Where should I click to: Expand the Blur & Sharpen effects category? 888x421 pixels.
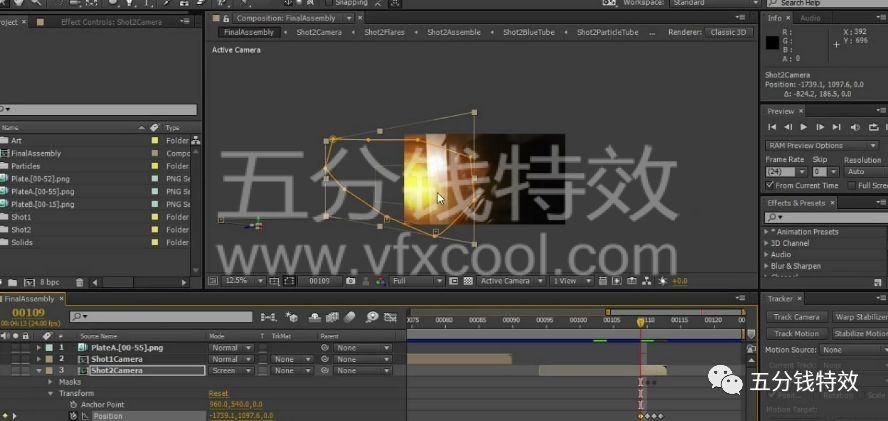766,266
